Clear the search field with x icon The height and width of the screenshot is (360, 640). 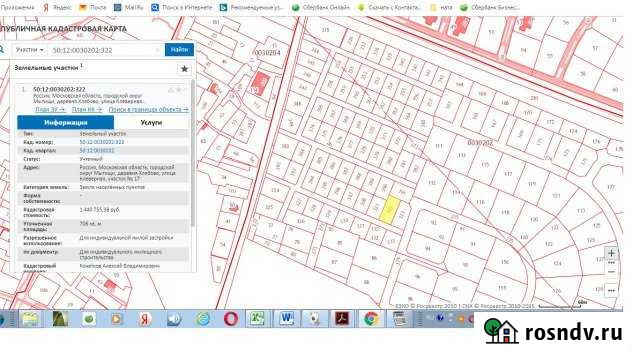pos(158,50)
